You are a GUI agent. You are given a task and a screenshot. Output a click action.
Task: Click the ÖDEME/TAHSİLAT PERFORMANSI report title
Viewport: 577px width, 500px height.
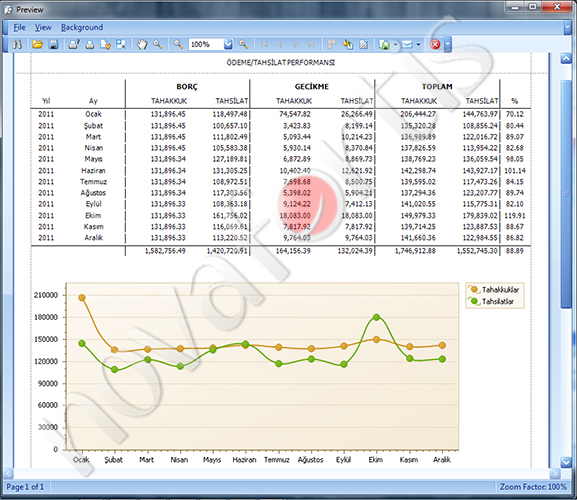[x=281, y=63]
